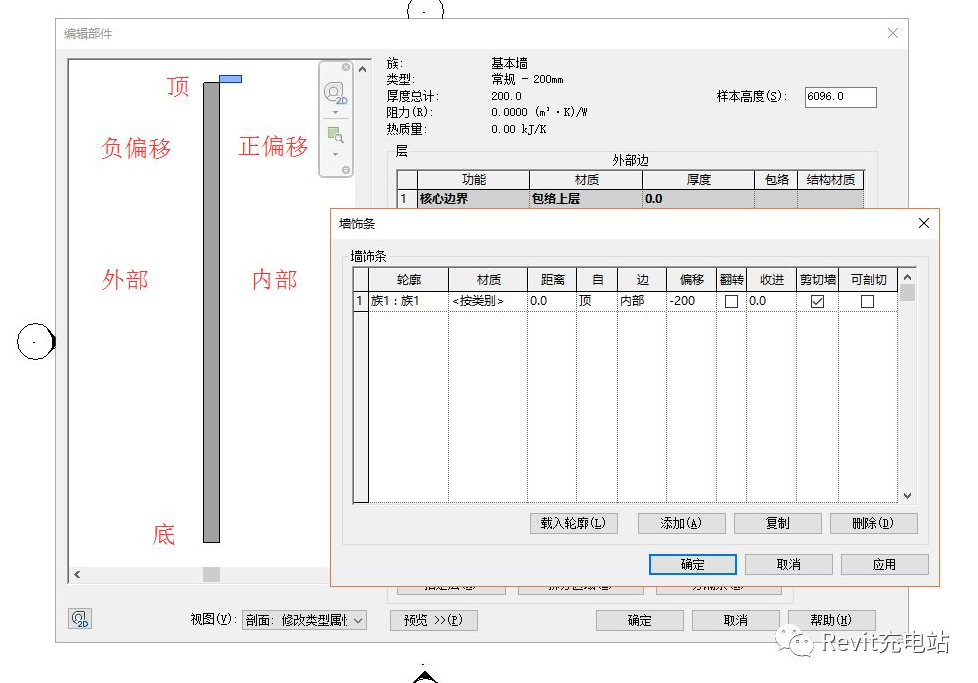The height and width of the screenshot is (683, 978).
Task: Click the 载入轮廓(L) button
Action: coord(573,523)
